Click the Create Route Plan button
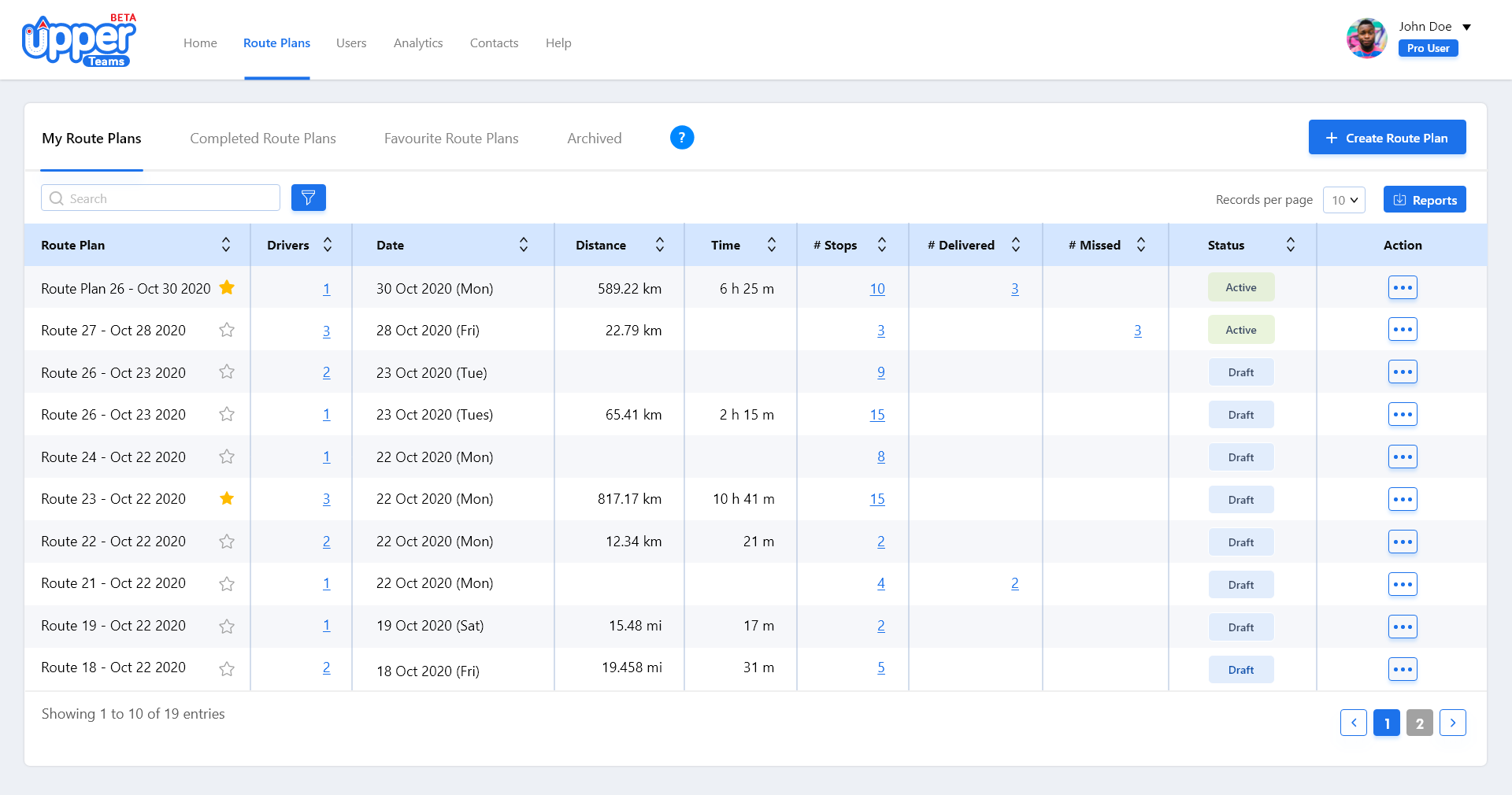 click(1387, 137)
